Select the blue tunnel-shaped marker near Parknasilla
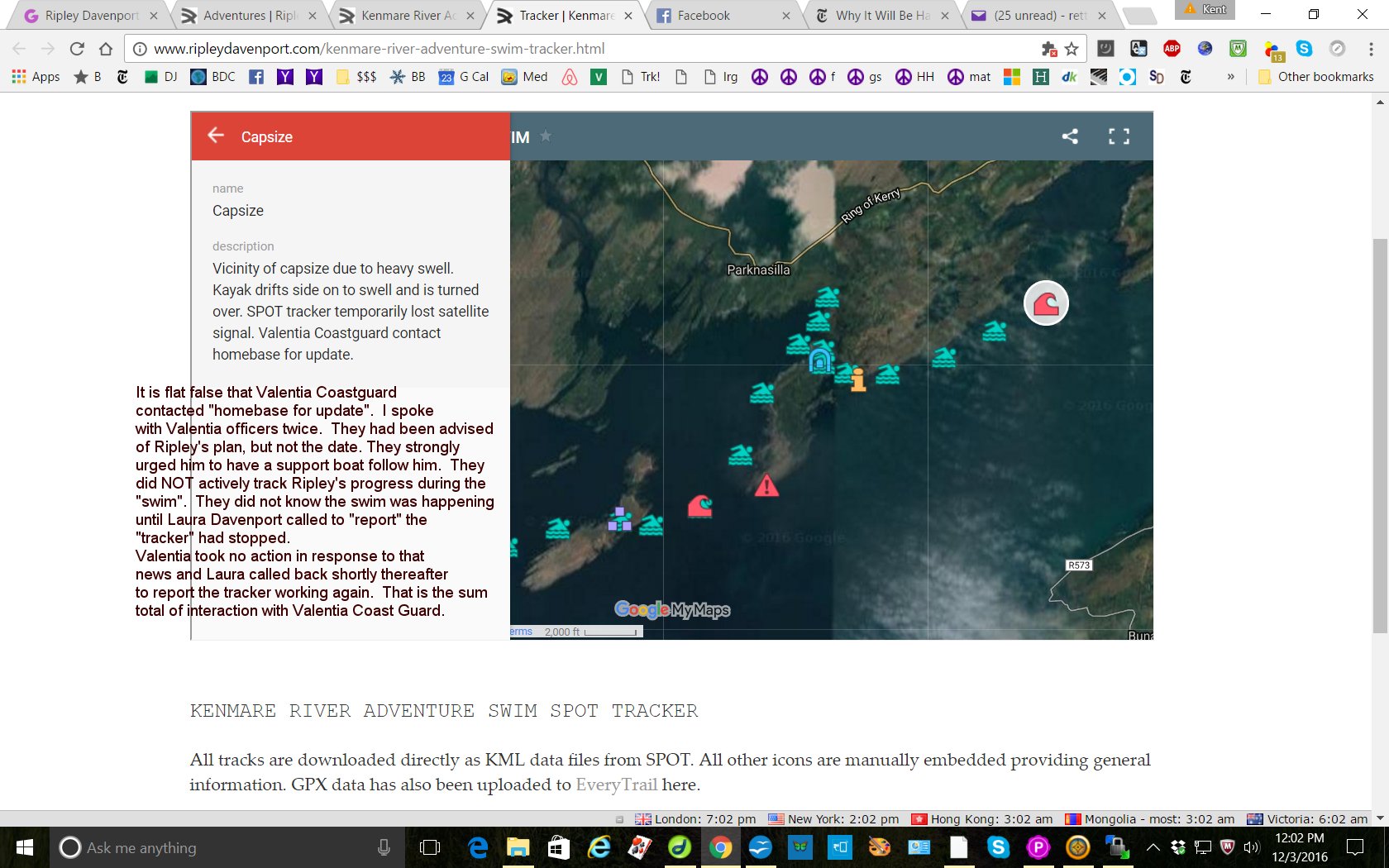The height and width of the screenshot is (868, 1389). point(820,360)
